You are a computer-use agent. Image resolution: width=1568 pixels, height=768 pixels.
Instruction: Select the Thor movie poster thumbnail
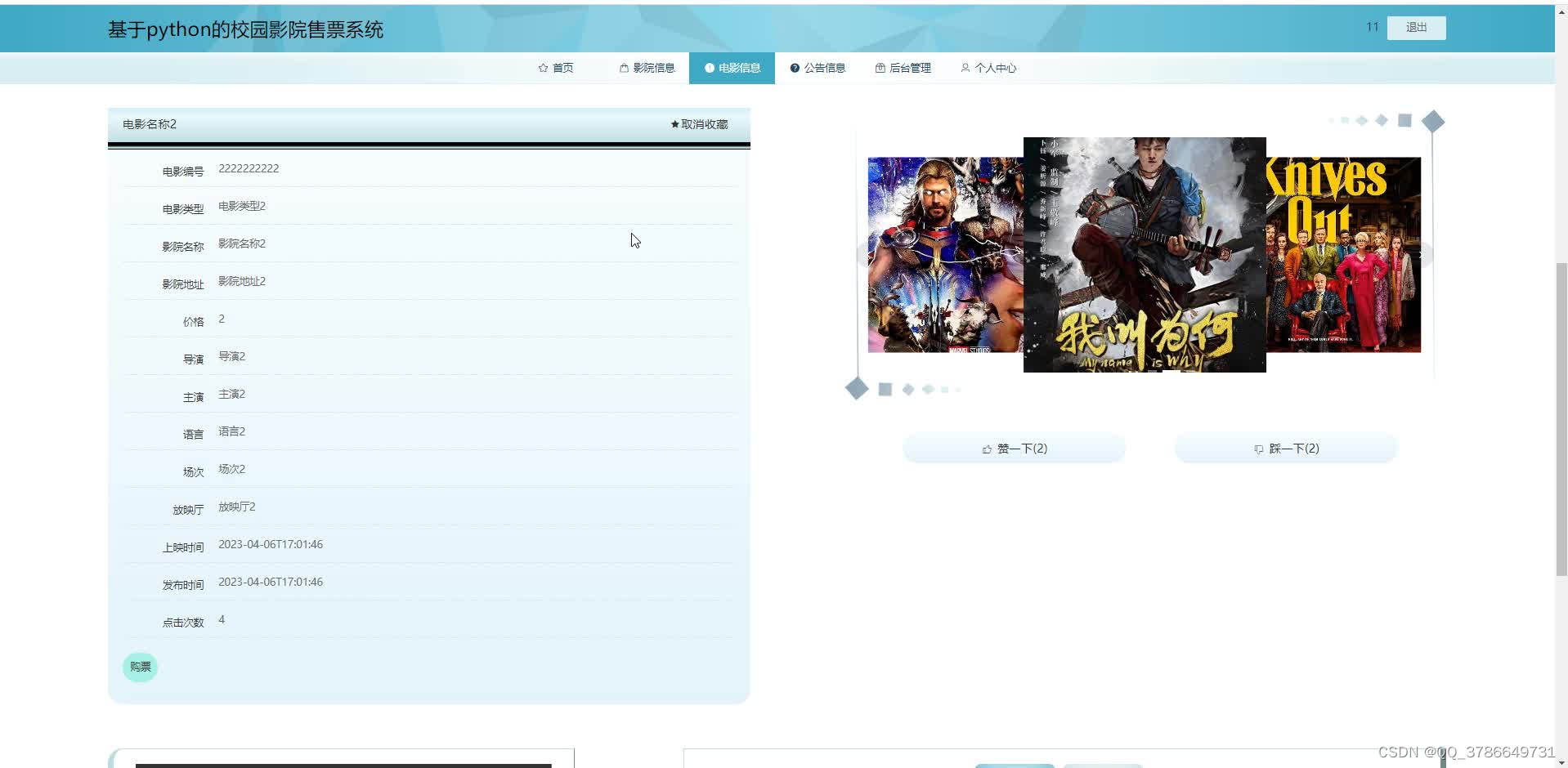(945, 255)
